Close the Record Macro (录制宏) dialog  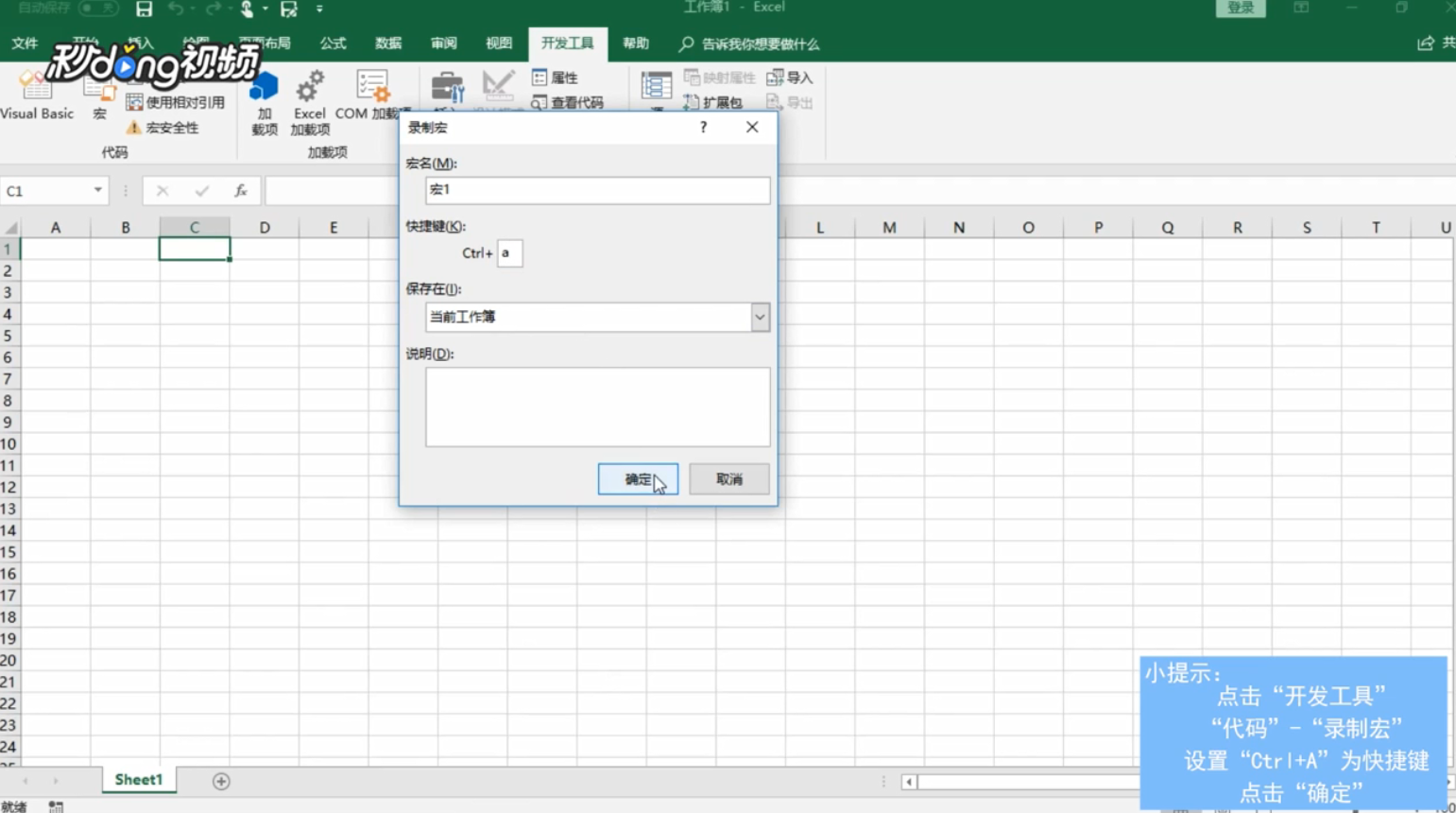(752, 128)
